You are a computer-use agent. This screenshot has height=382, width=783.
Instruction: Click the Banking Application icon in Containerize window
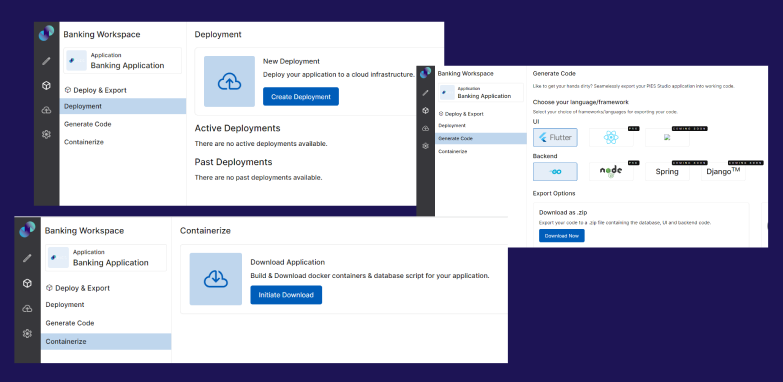coord(58,258)
